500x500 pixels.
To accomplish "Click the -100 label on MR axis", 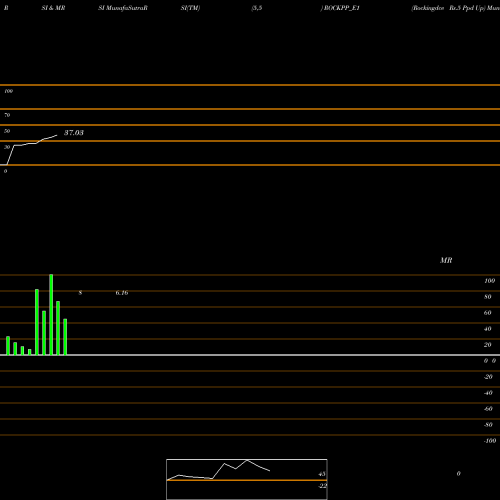I will (x=490, y=441).
